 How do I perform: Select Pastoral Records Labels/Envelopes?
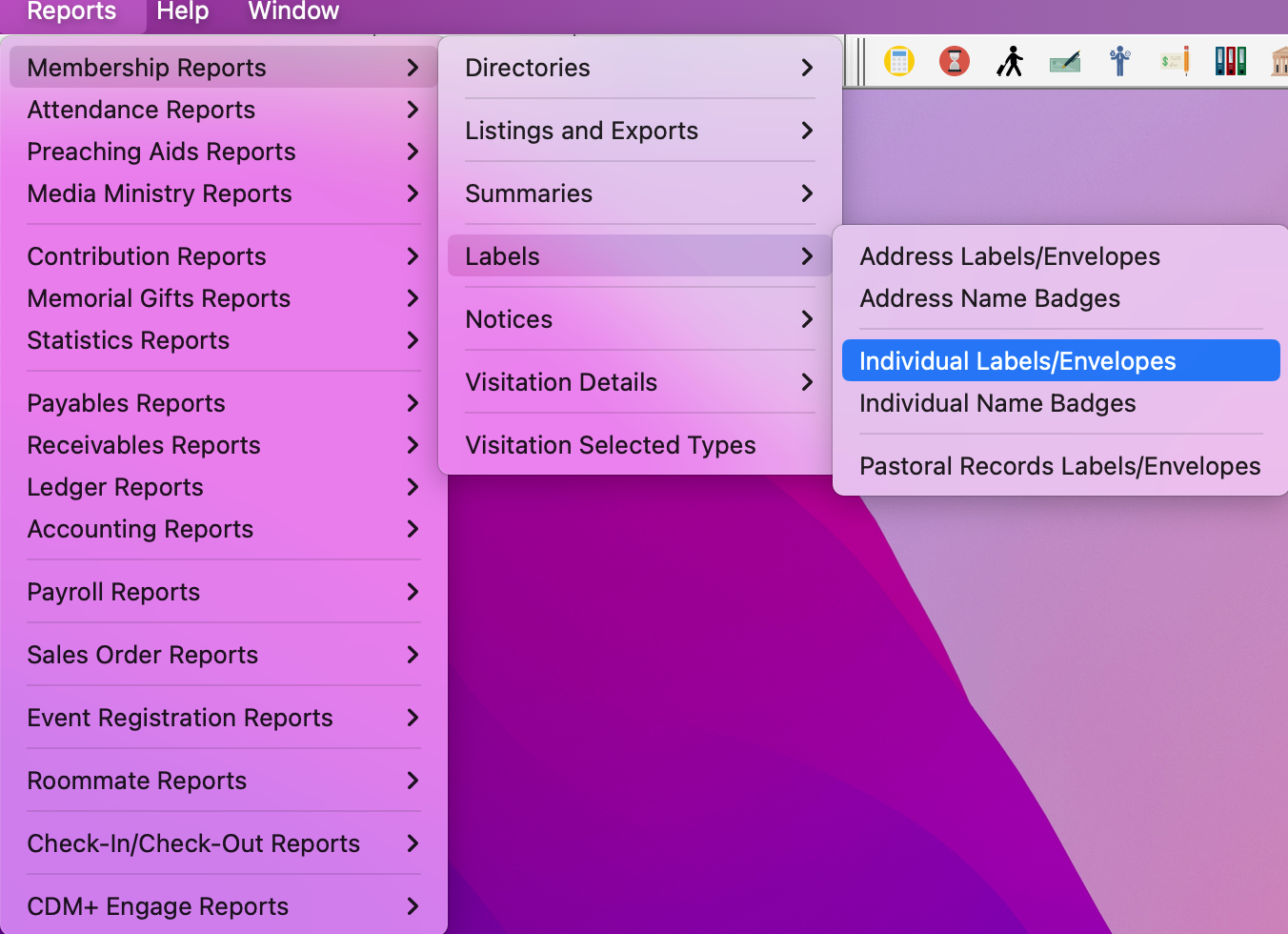coord(1060,466)
